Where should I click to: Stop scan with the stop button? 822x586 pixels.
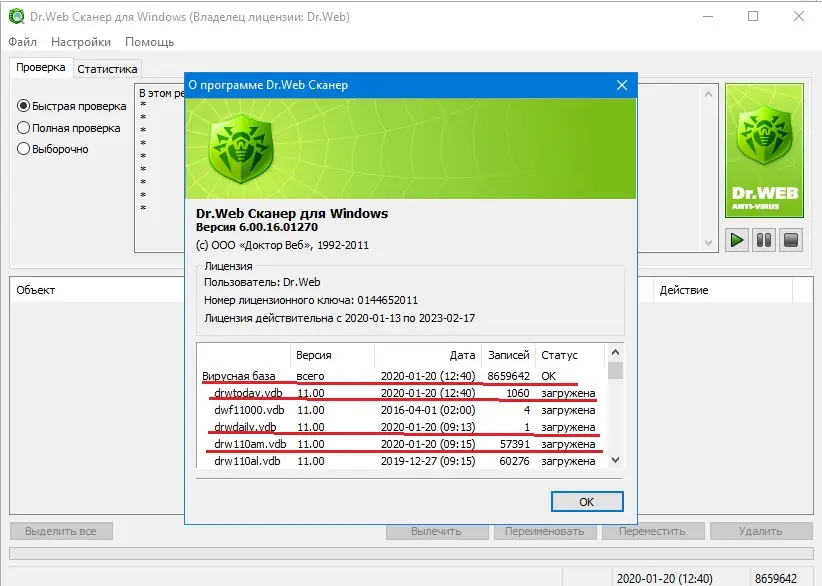[791, 241]
